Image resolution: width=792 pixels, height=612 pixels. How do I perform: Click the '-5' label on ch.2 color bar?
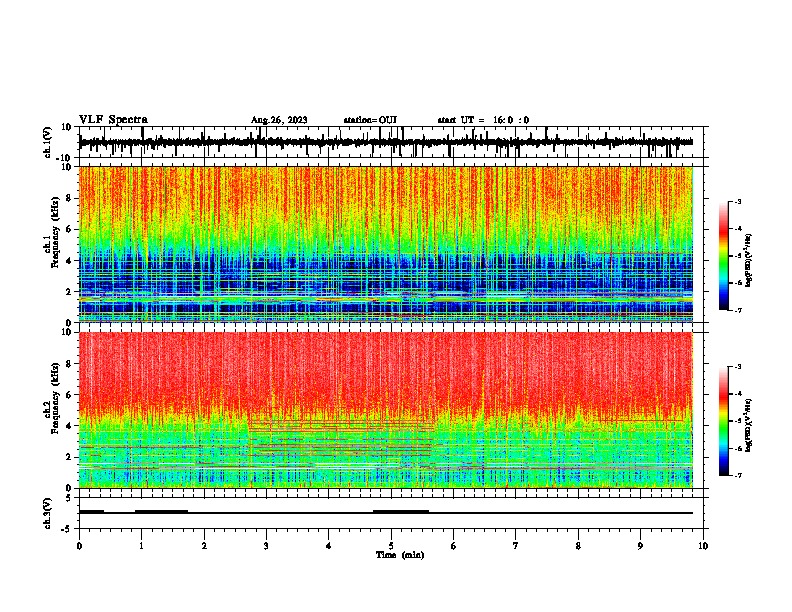coord(737,421)
